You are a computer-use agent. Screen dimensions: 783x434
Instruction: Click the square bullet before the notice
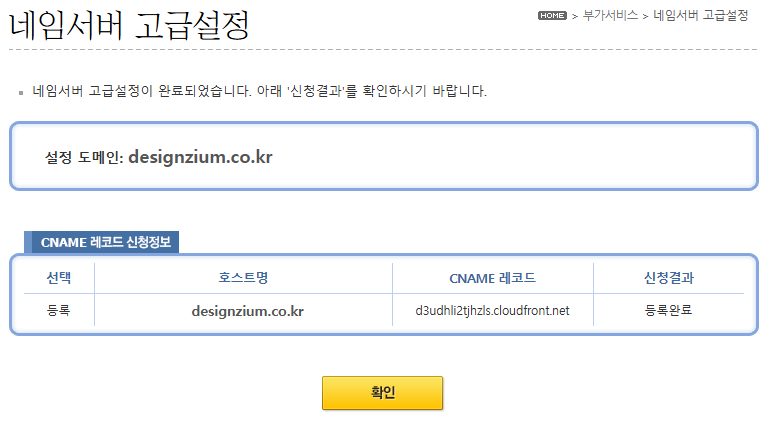point(20,92)
